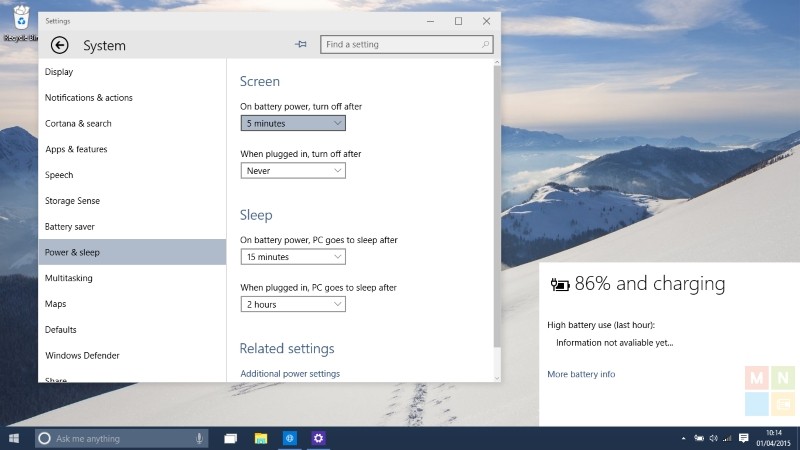
Task: Go back using the Settings back arrow
Action: point(59,45)
